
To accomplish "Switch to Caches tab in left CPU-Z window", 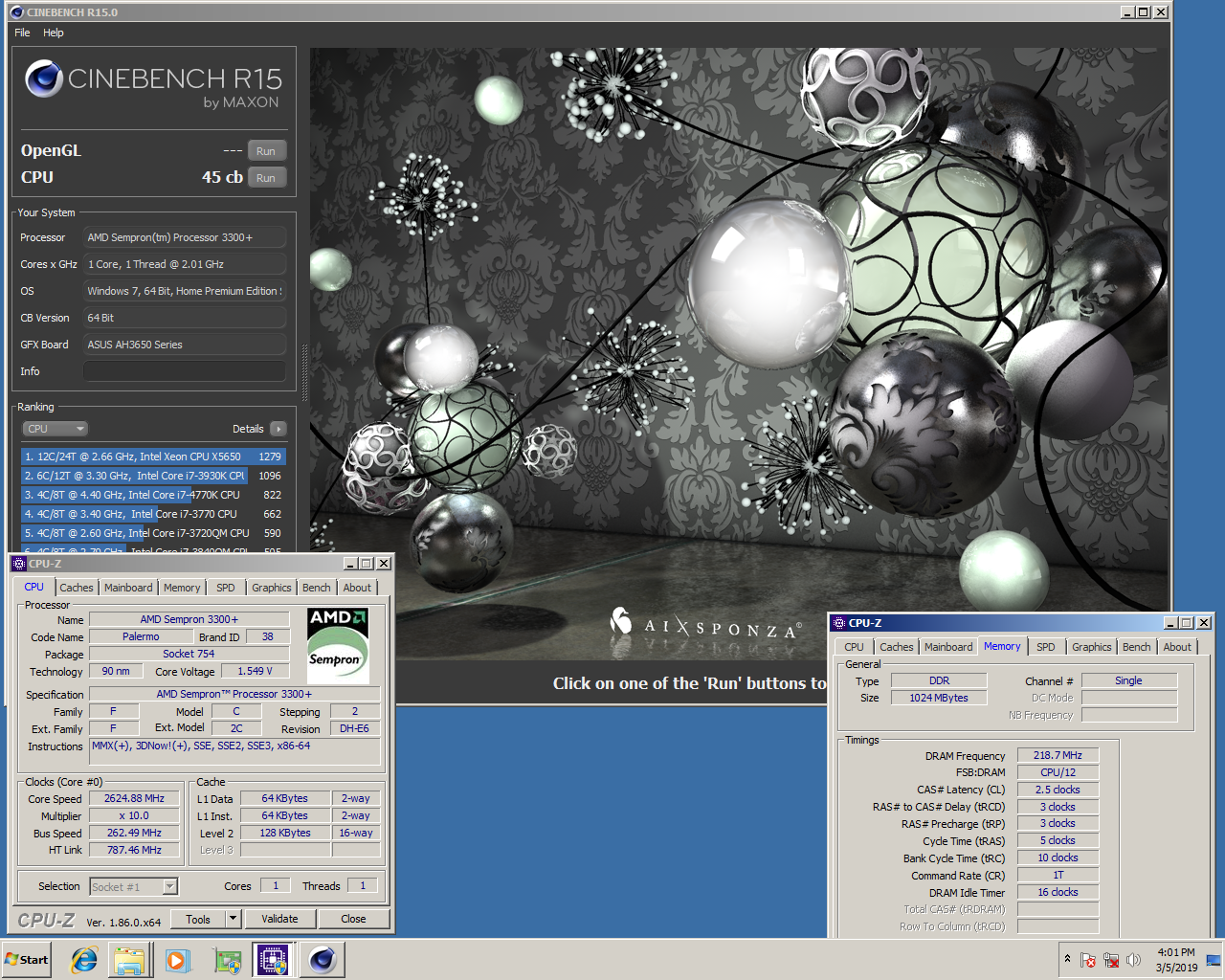I will (77, 588).
